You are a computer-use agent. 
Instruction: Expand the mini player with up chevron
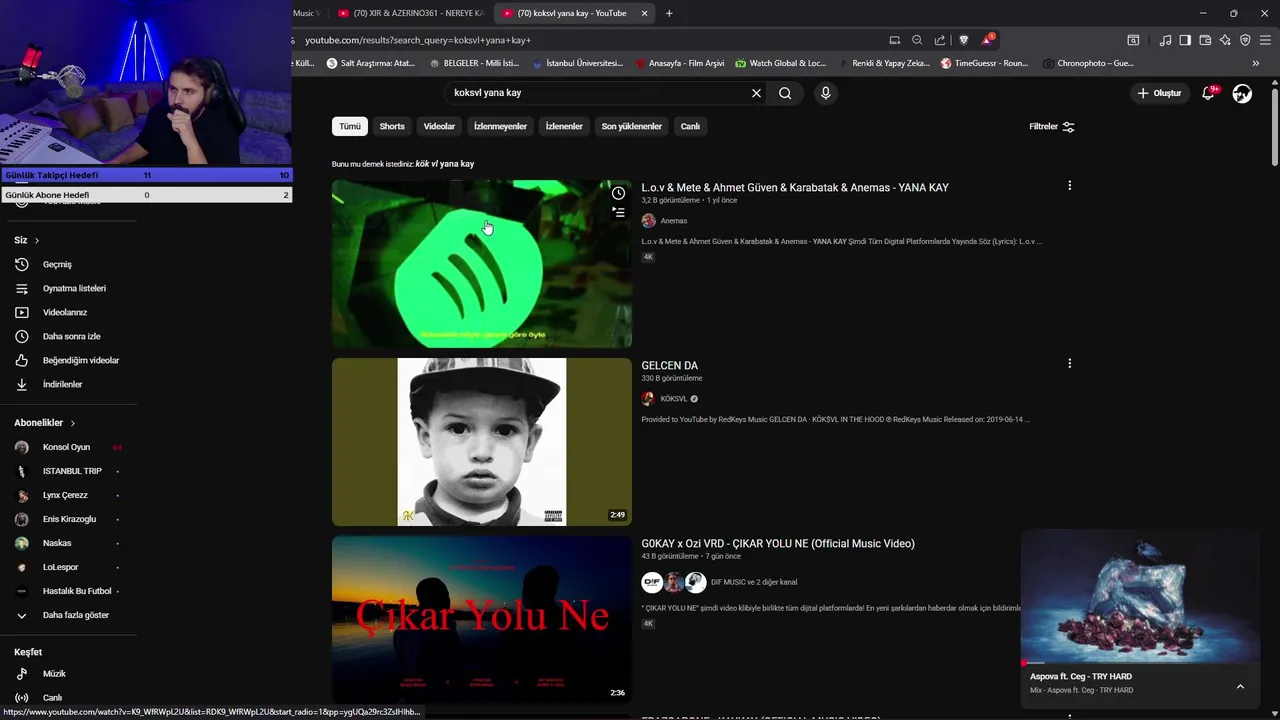(1240, 686)
